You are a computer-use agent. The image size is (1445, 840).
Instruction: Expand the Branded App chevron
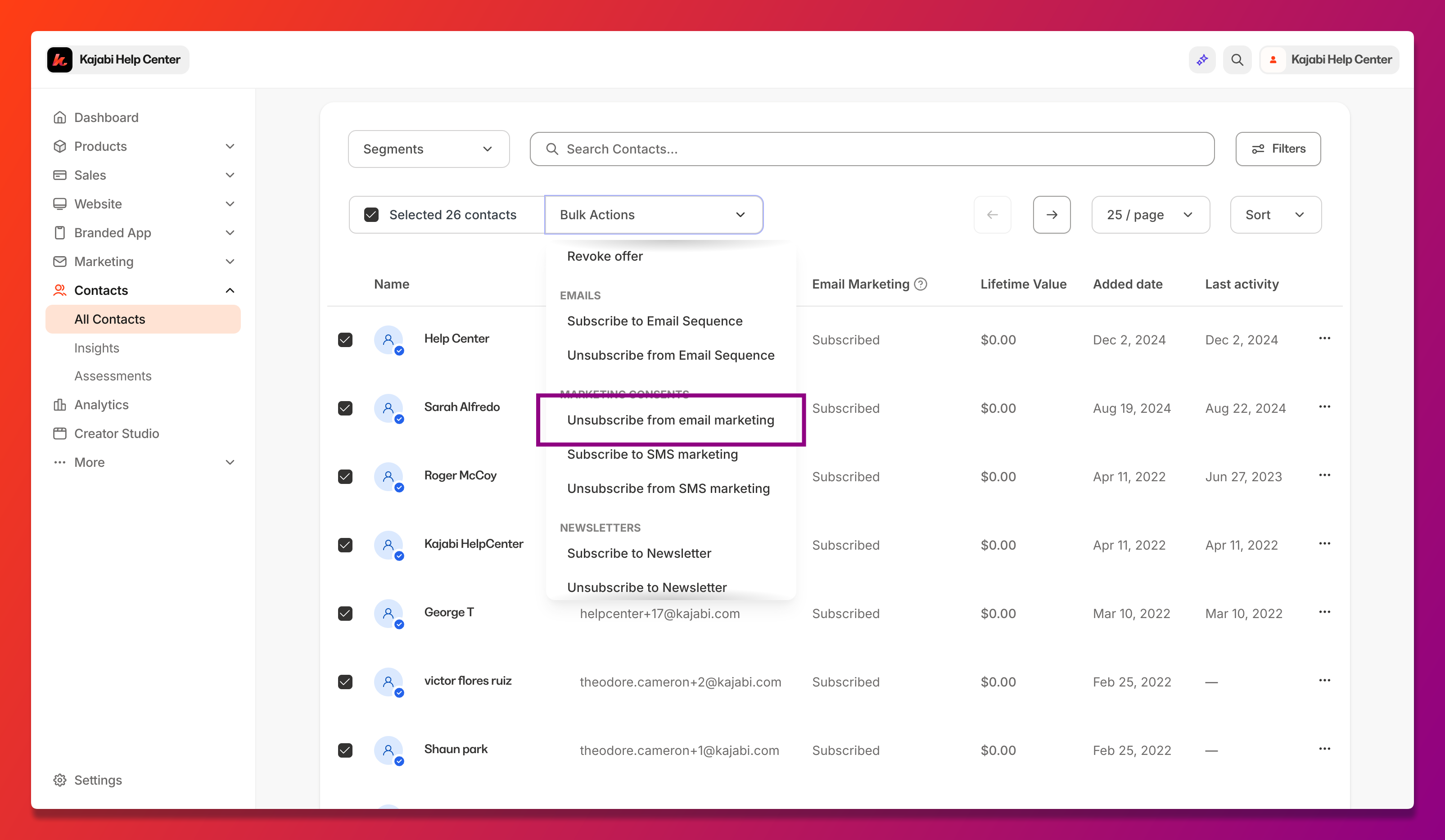pyautogui.click(x=230, y=233)
